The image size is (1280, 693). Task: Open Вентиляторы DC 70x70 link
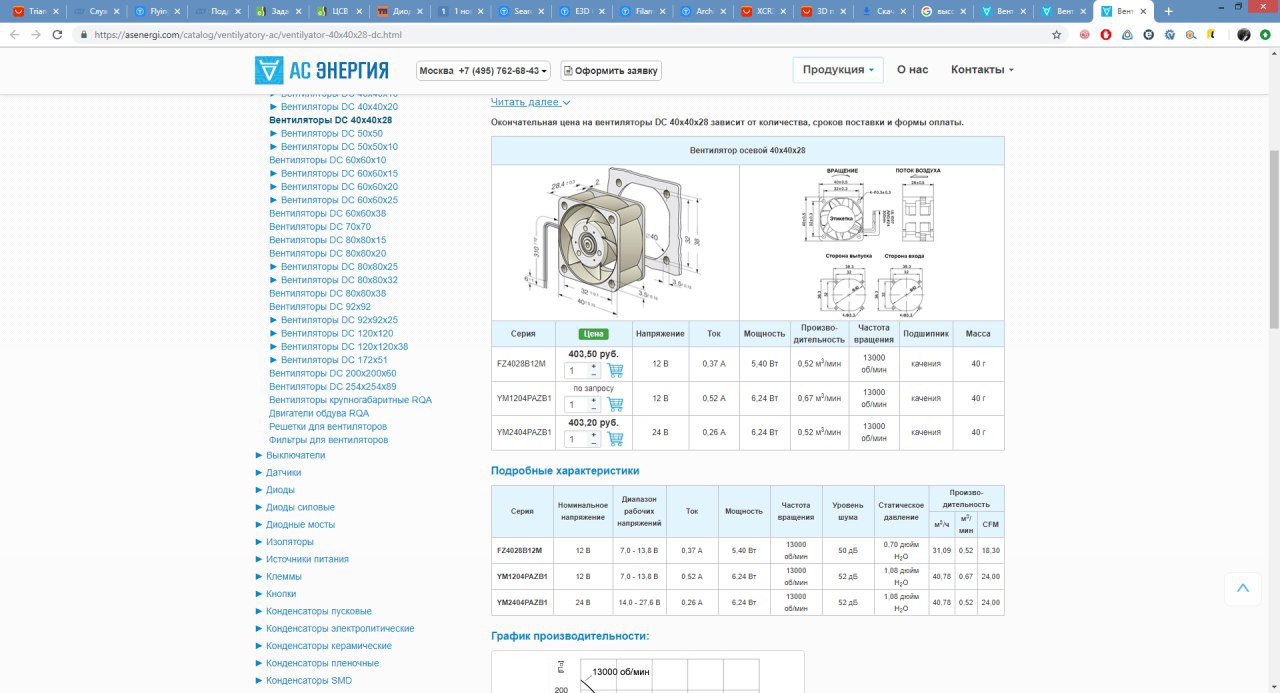(x=319, y=227)
